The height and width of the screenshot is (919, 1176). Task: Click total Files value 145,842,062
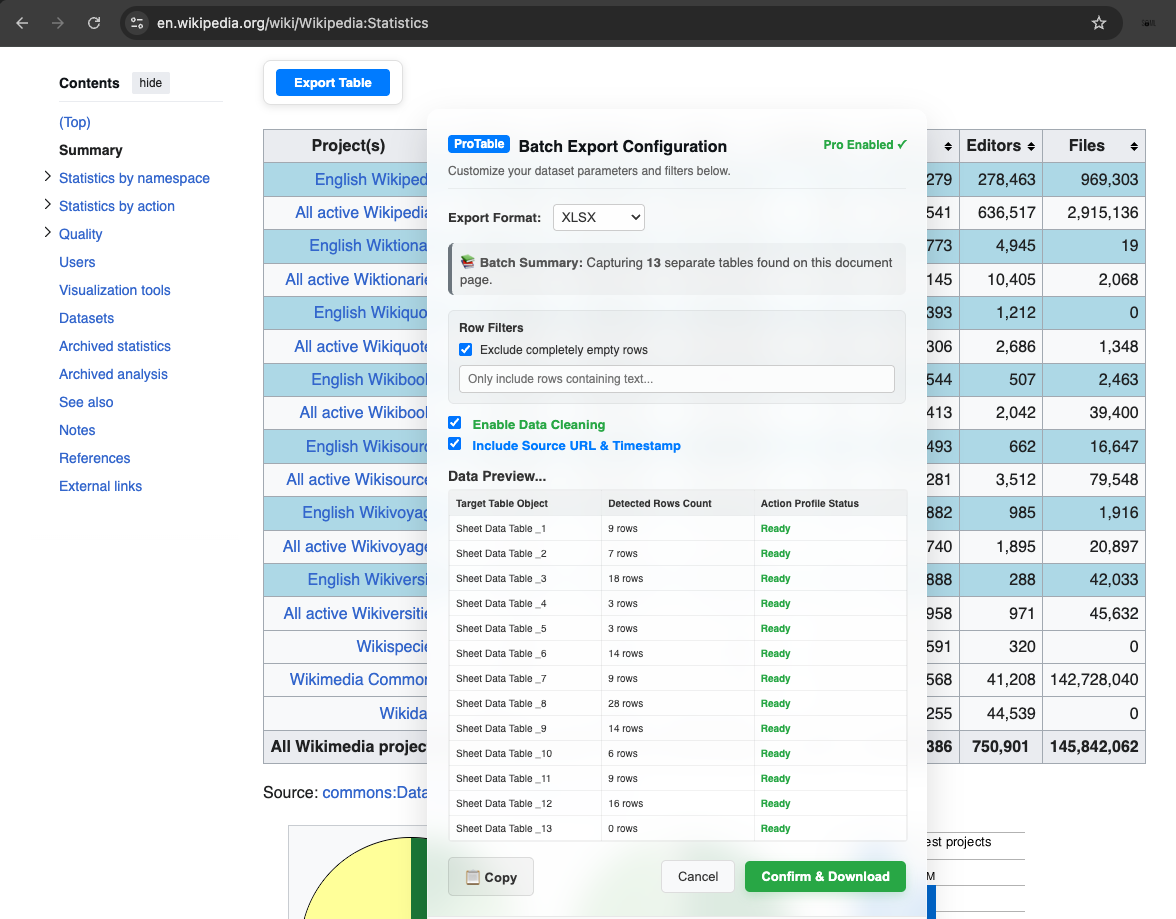coord(1094,746)
